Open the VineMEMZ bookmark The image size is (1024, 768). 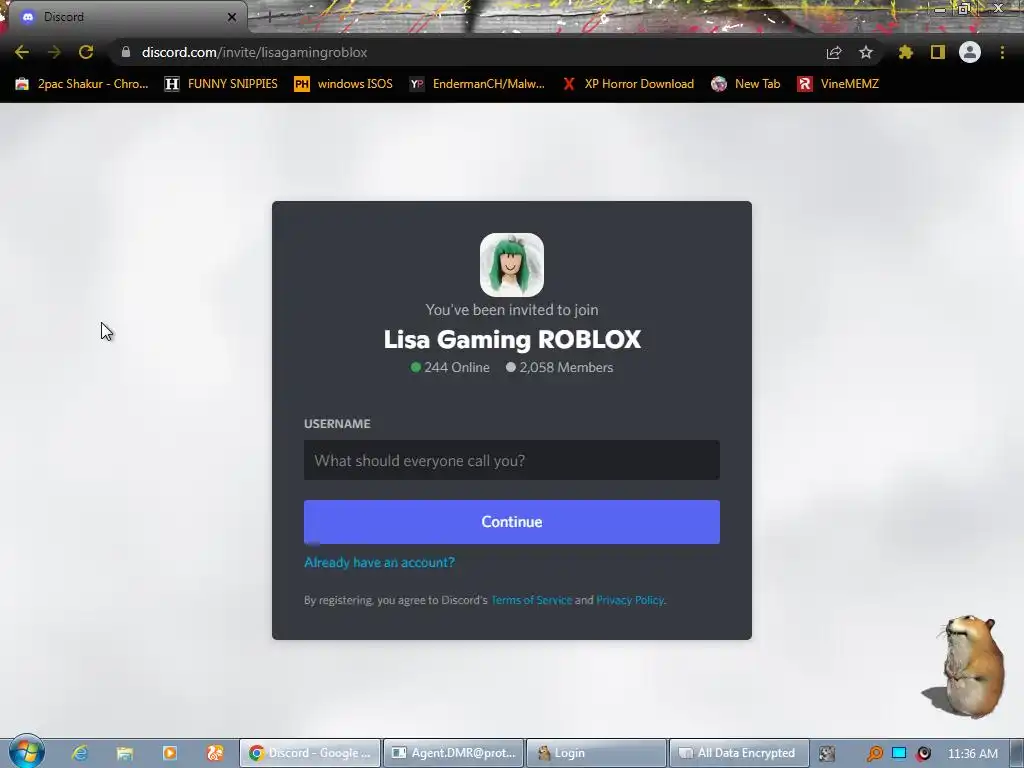(x=839, y=84)
